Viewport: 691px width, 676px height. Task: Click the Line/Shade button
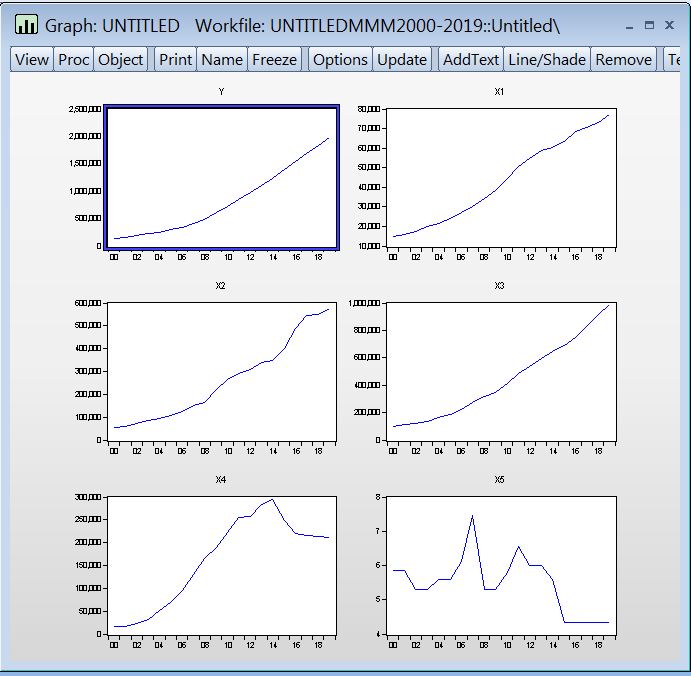click(546, 60)
